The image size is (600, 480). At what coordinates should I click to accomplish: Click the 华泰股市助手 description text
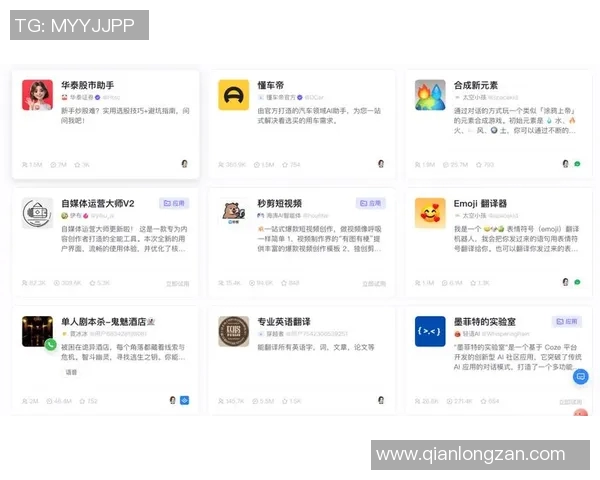click(x=125, y=116)
